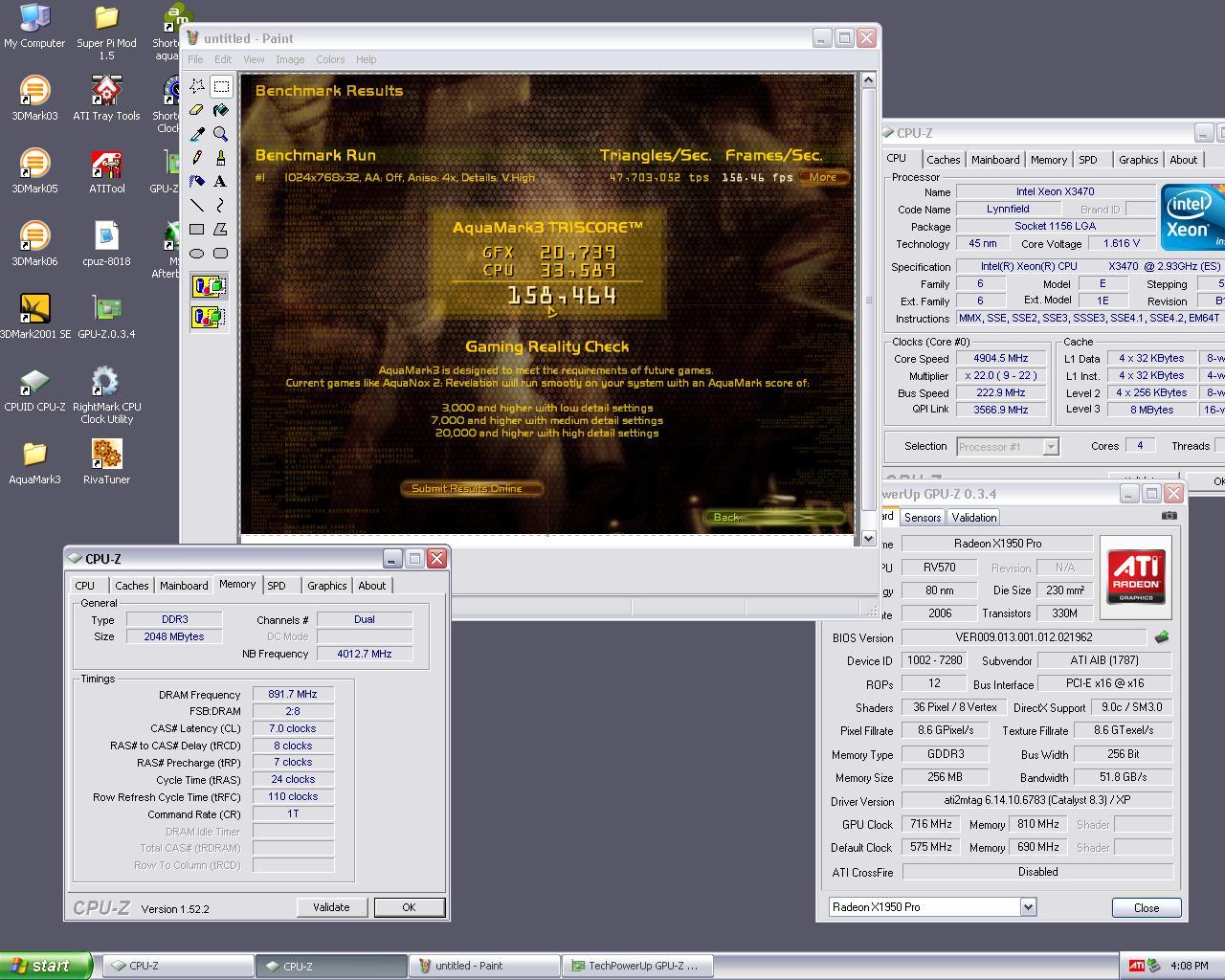Open the 3DMark05 desktop shortcut
Image resolution: width=1225 pixels, height=980 pixels.
point(34,171)
